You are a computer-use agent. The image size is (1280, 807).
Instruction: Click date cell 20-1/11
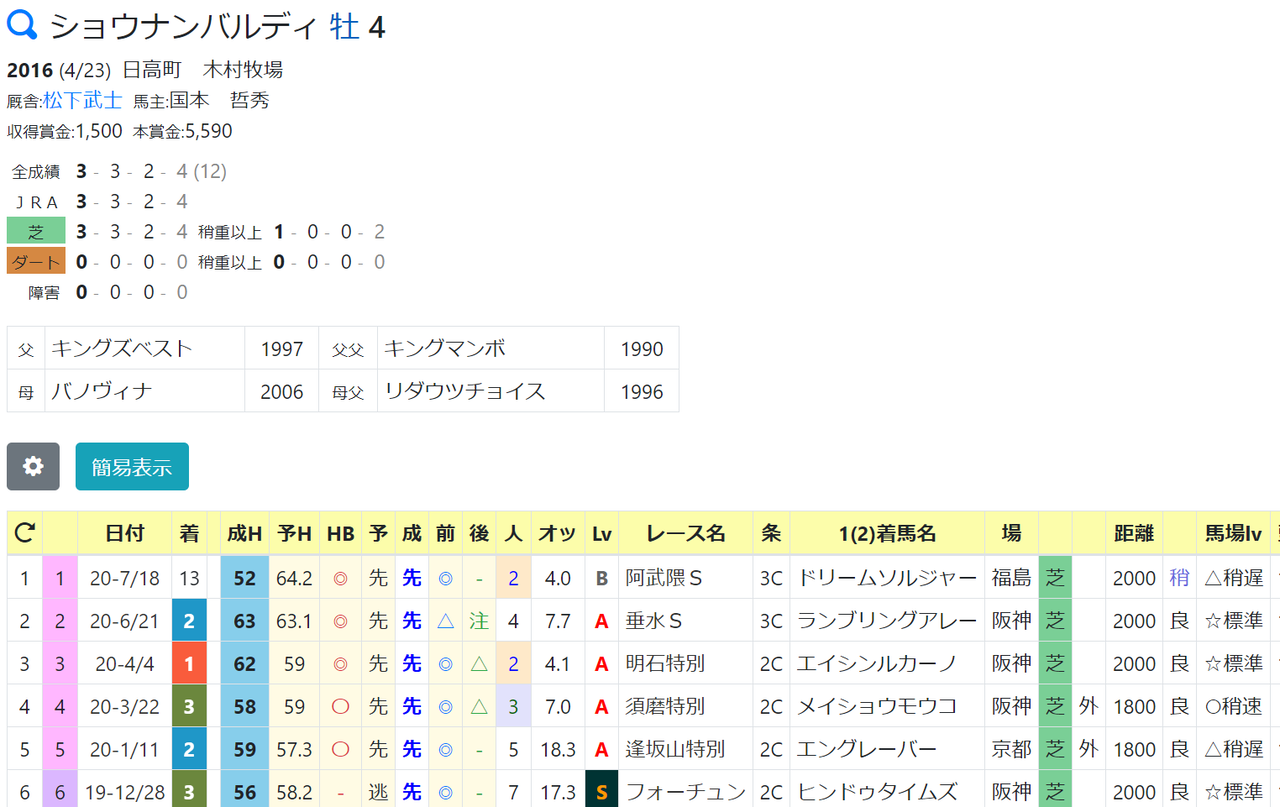point(125,750)
